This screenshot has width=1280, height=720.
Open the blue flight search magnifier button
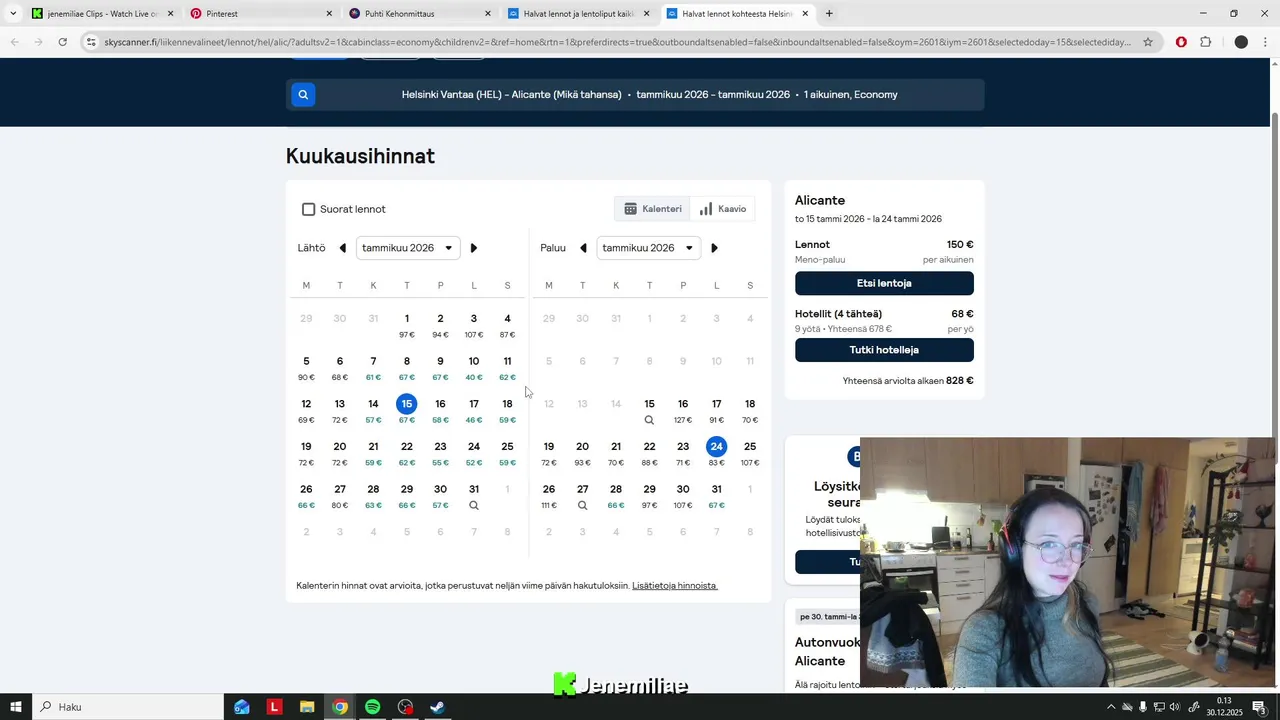[x=303, y=95]
